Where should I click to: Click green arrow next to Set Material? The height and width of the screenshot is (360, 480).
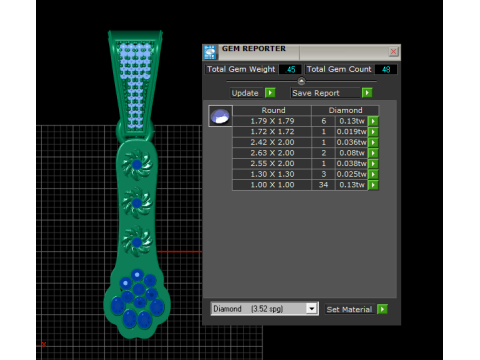tap(382, 309)
